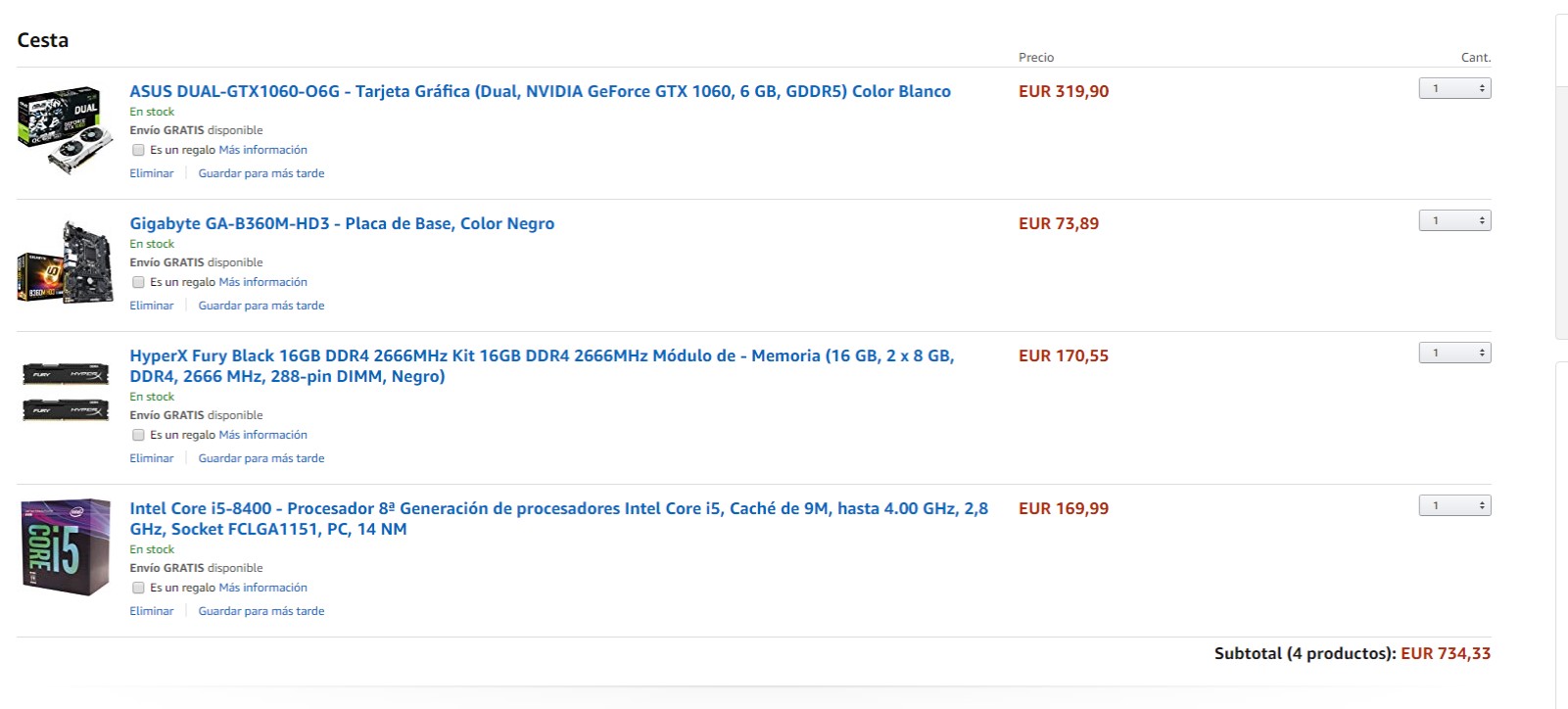Remove the ASUS graphics card with Eliminar
Screen dimensions: 1568x709
[152, 173]
